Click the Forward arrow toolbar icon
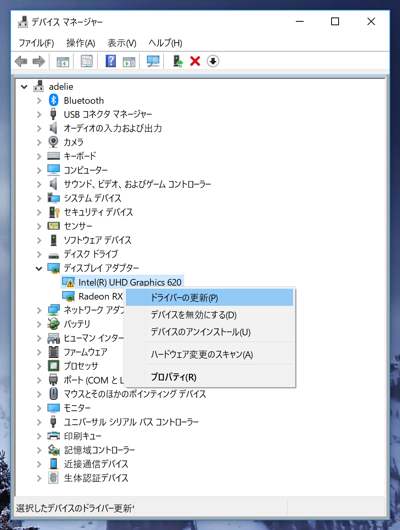Viewport: 400px width, 530px height. point(39,62)
